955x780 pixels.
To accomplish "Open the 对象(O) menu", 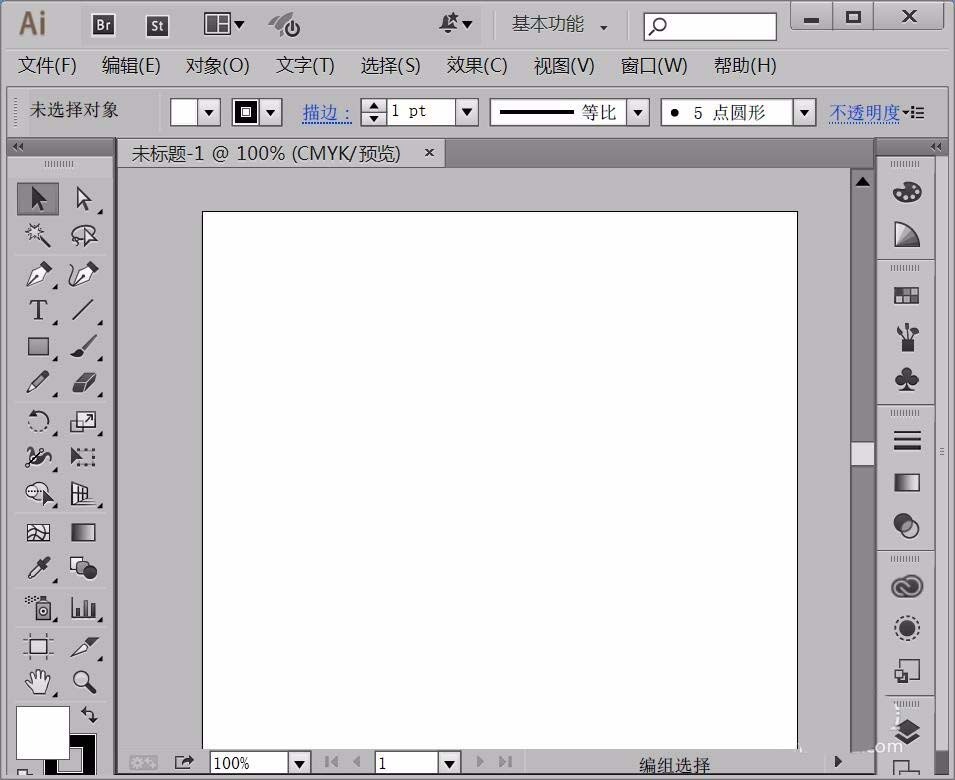I will [217, 65].
